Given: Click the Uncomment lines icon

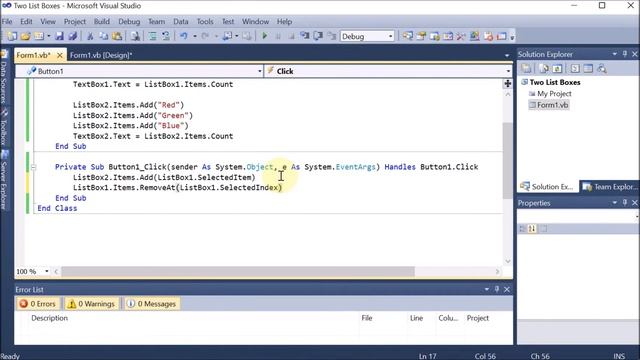Looking at the screenshot, I should tap(166, 36).
